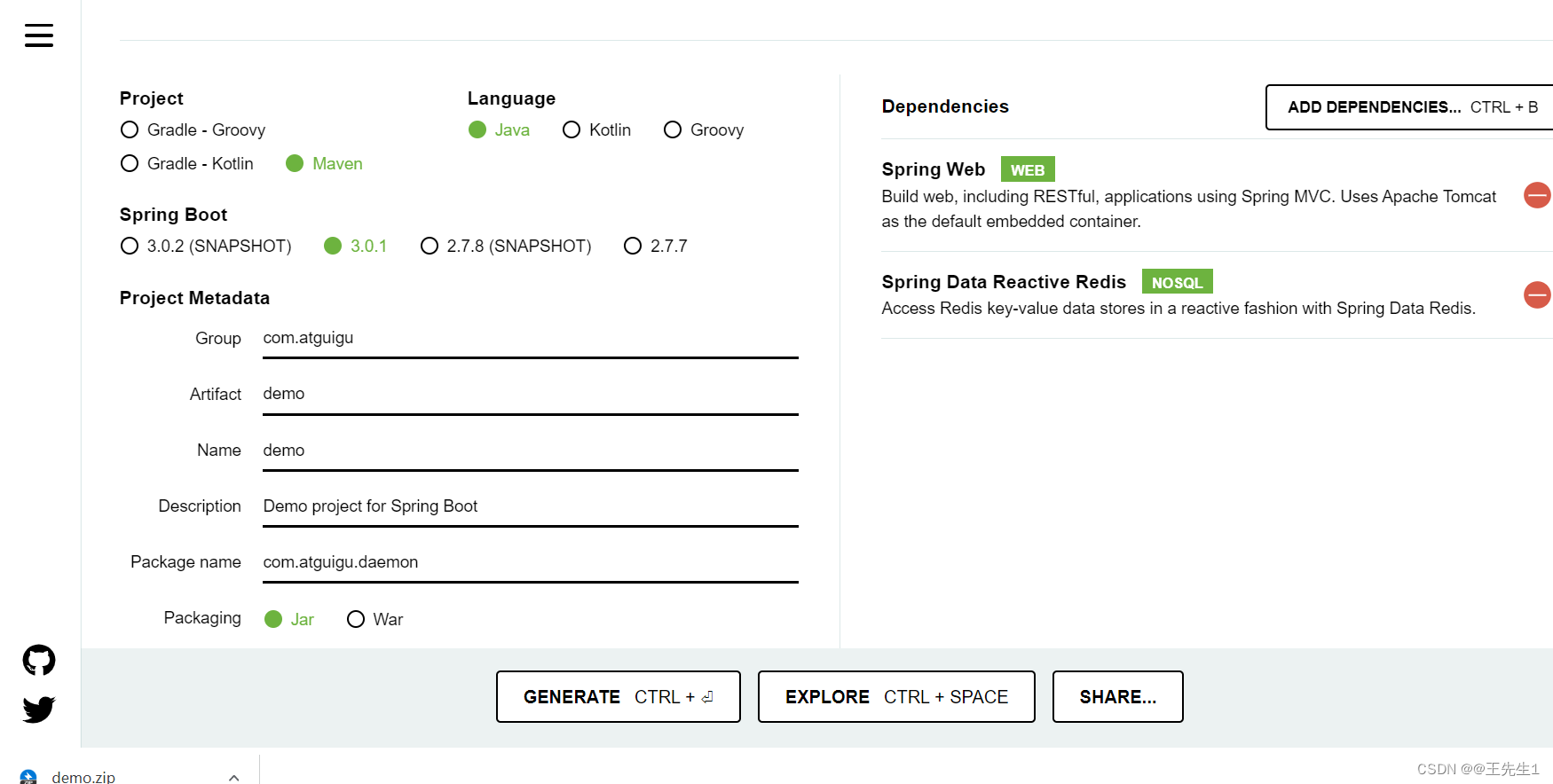Click the GENERATE button
The height and width of the screenshot is (784, 1553).
pyautogui.click(x=619, y=697)
